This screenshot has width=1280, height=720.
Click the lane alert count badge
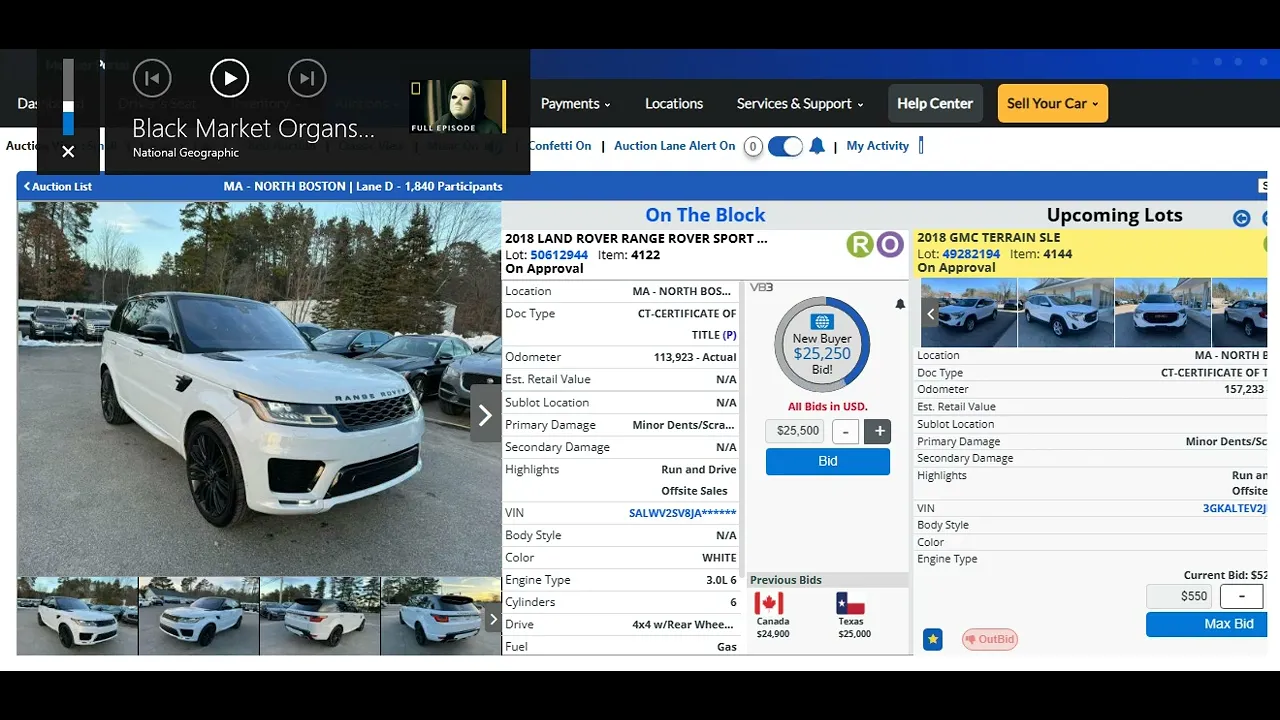(x=753, y=147)
